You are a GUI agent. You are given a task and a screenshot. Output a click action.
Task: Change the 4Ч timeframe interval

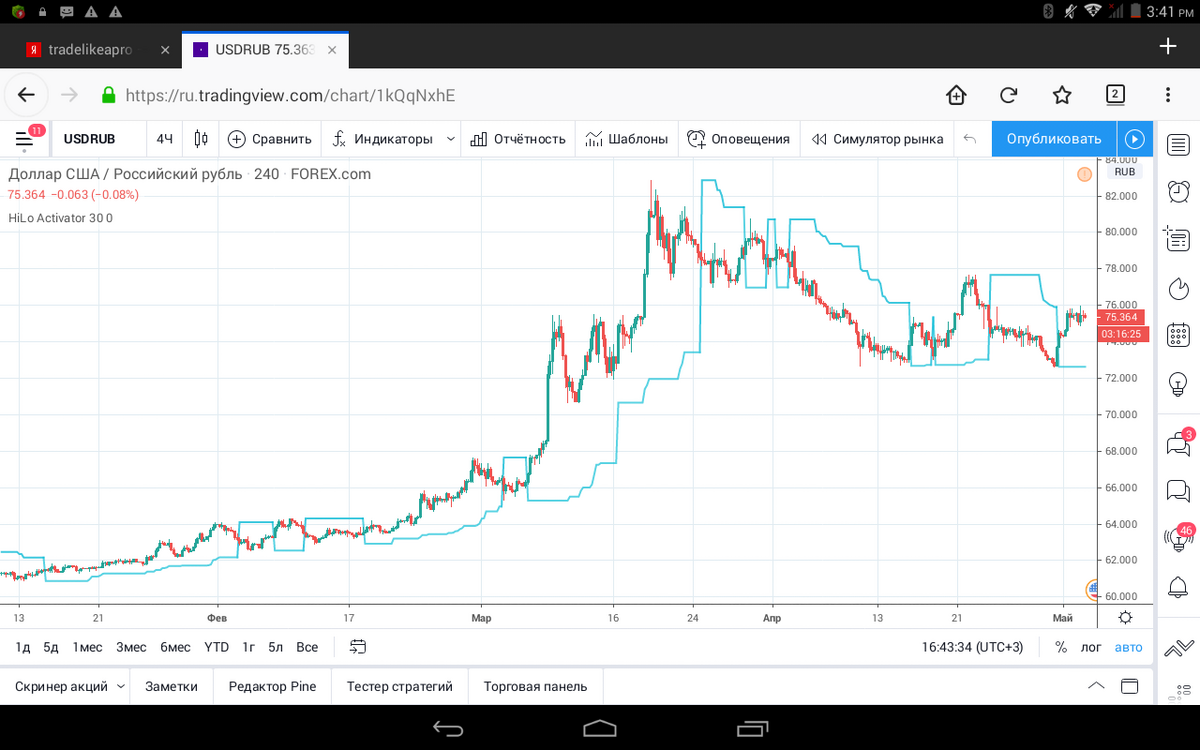165,139
